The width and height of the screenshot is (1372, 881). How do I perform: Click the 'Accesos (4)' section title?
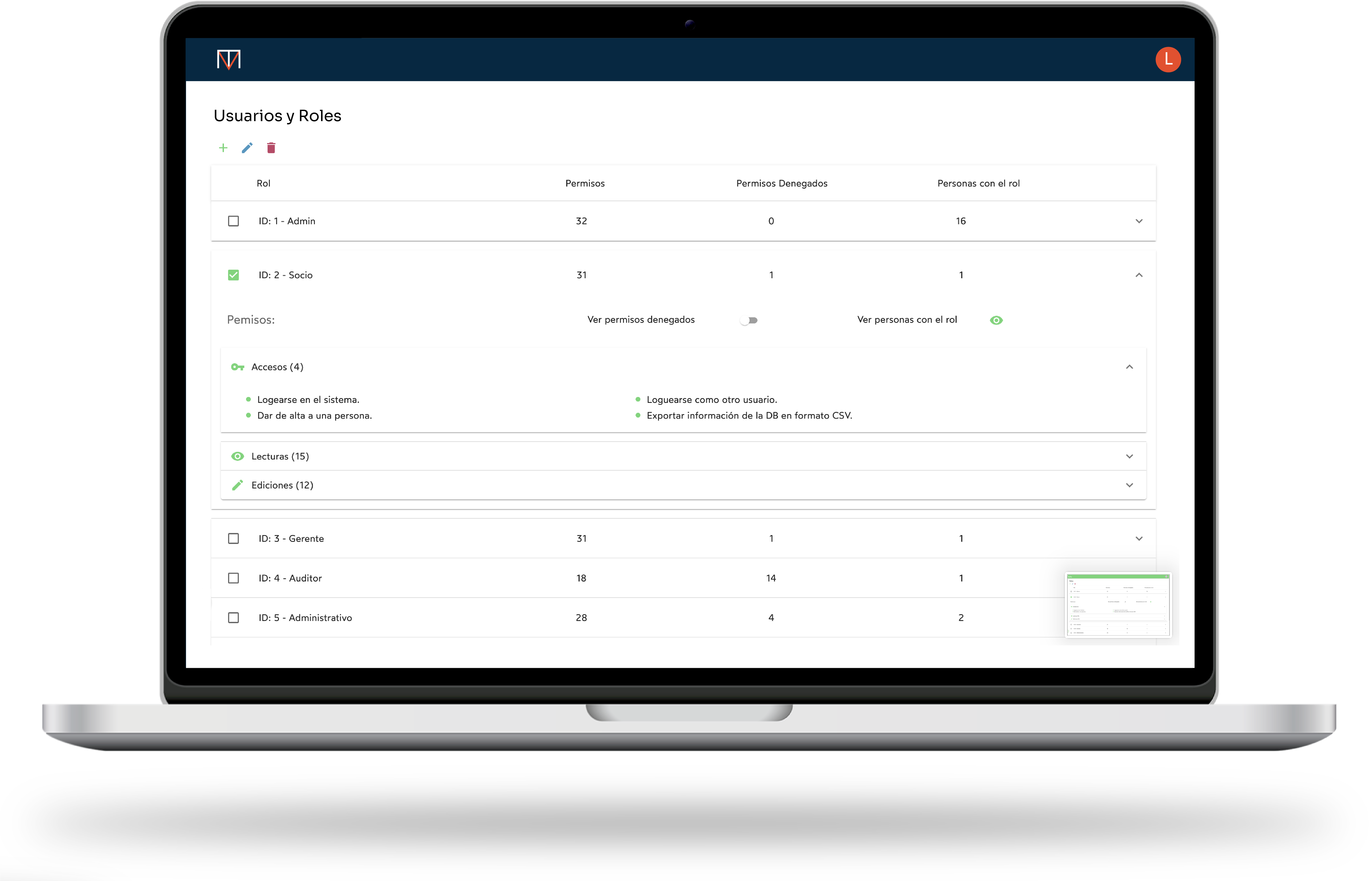coord(277,367)
